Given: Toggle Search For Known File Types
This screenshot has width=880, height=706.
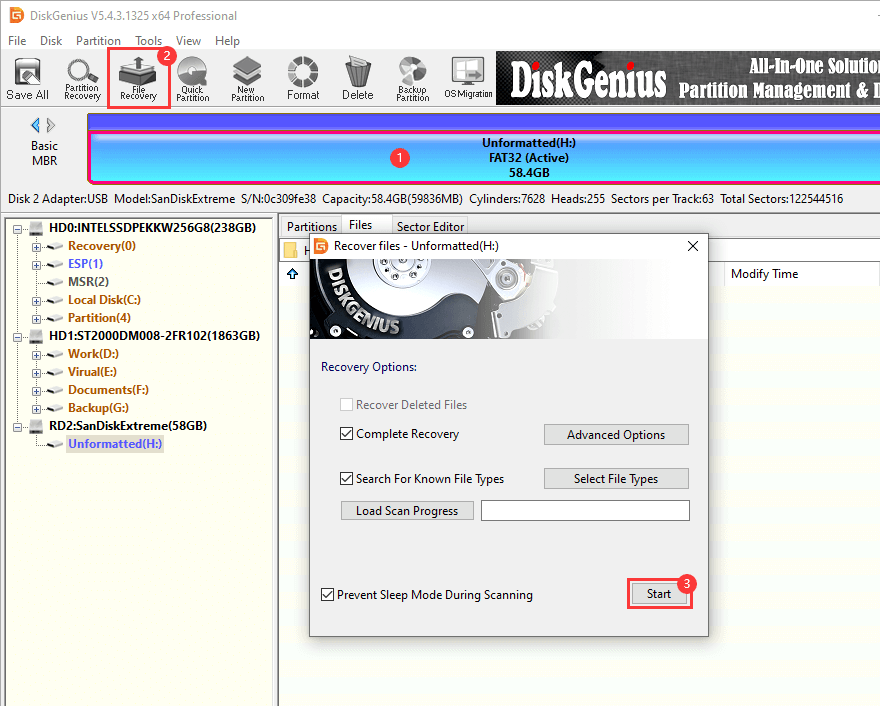Looking at the screenshot, I should point(347,479).
